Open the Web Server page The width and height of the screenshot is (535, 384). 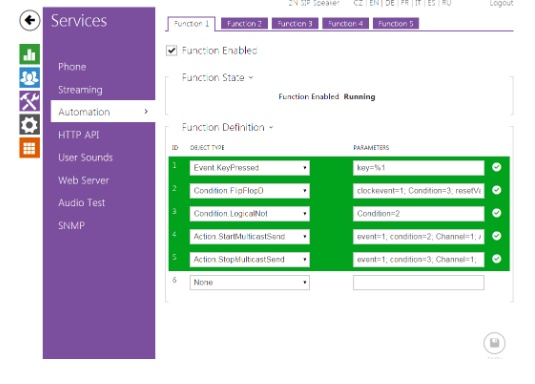pyautogui.click(x=84, y=180)
